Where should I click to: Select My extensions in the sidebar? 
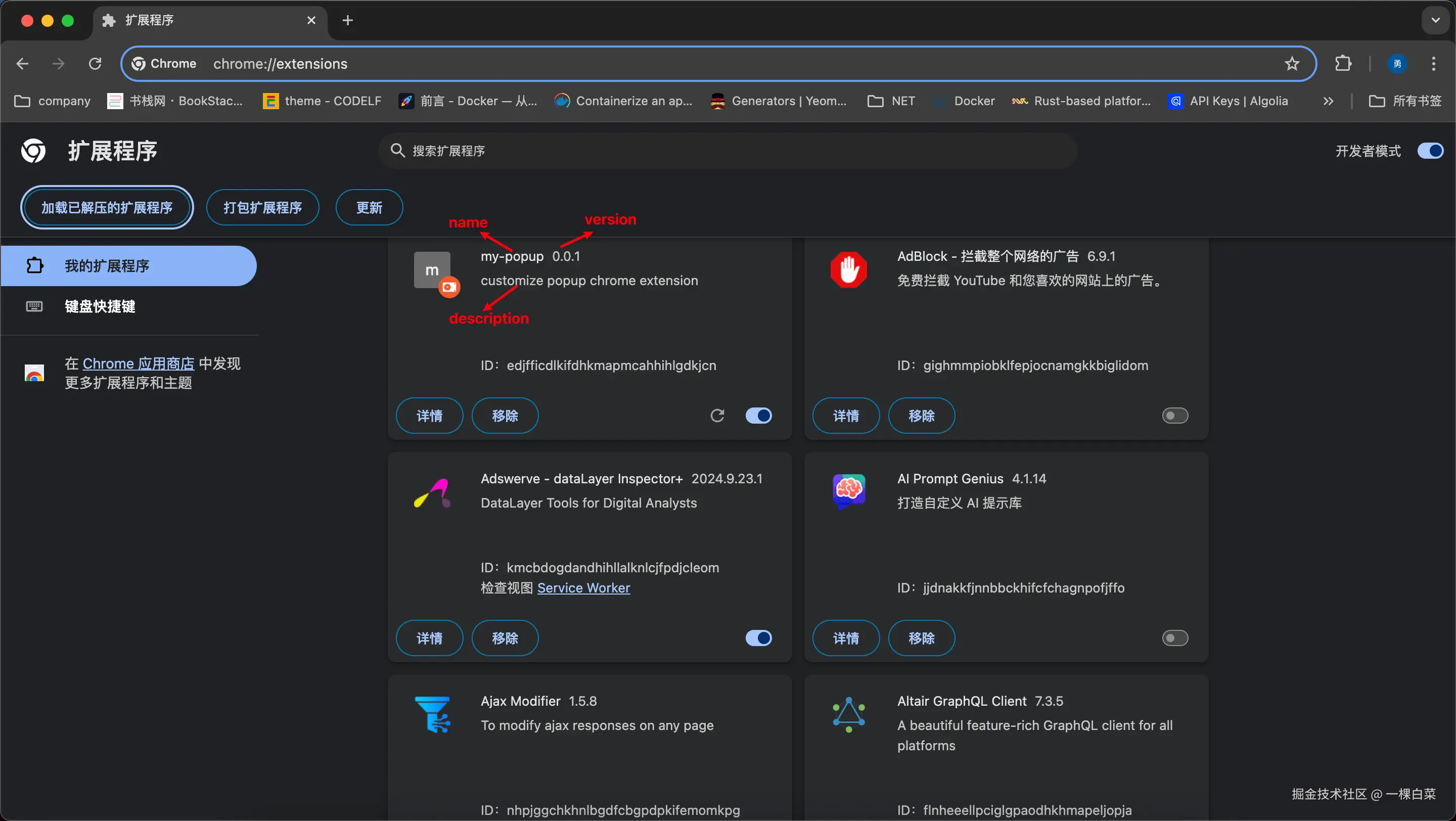[106, 265]
